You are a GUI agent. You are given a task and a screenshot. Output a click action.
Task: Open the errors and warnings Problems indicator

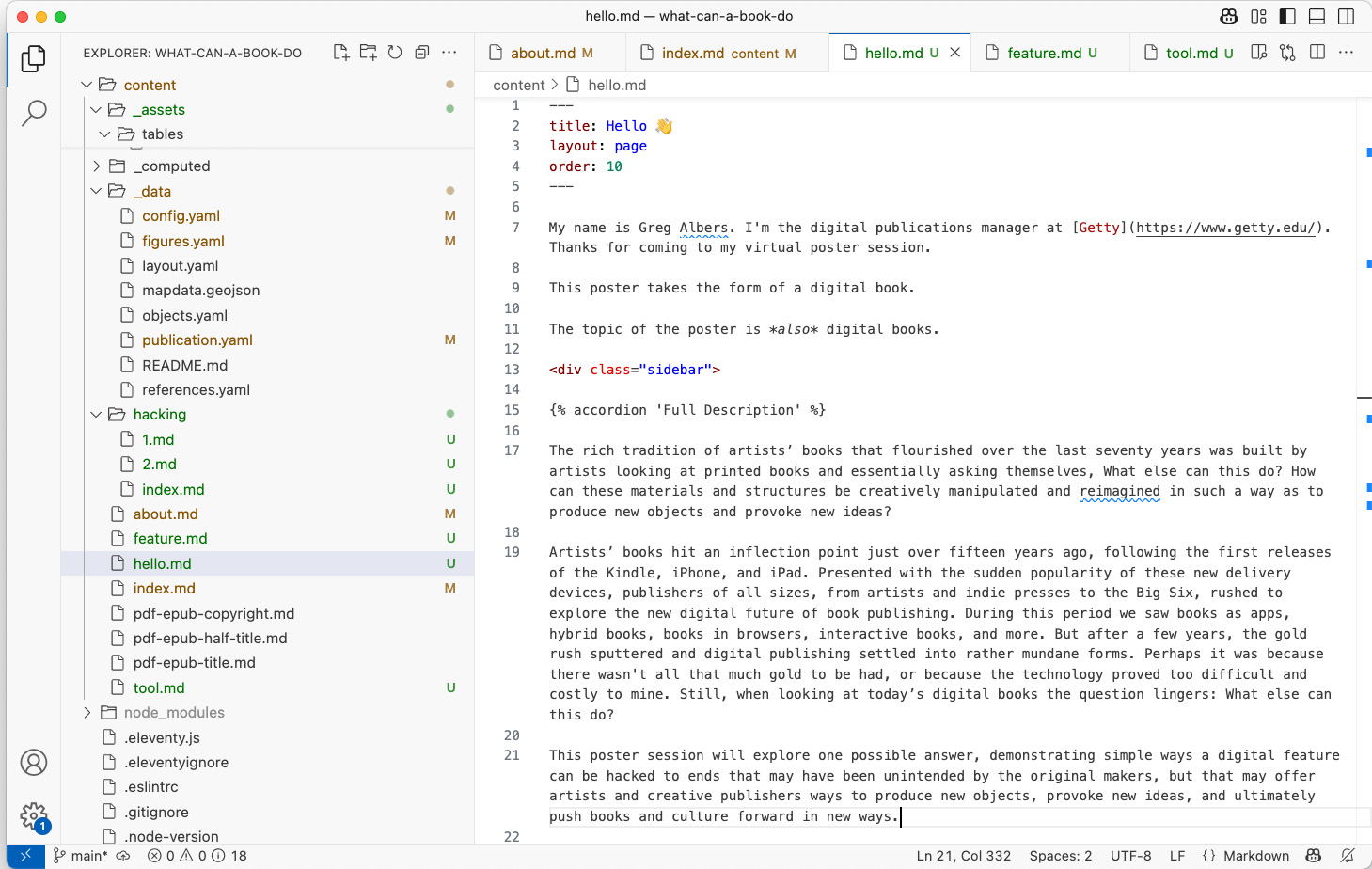[x=197, y=856]
